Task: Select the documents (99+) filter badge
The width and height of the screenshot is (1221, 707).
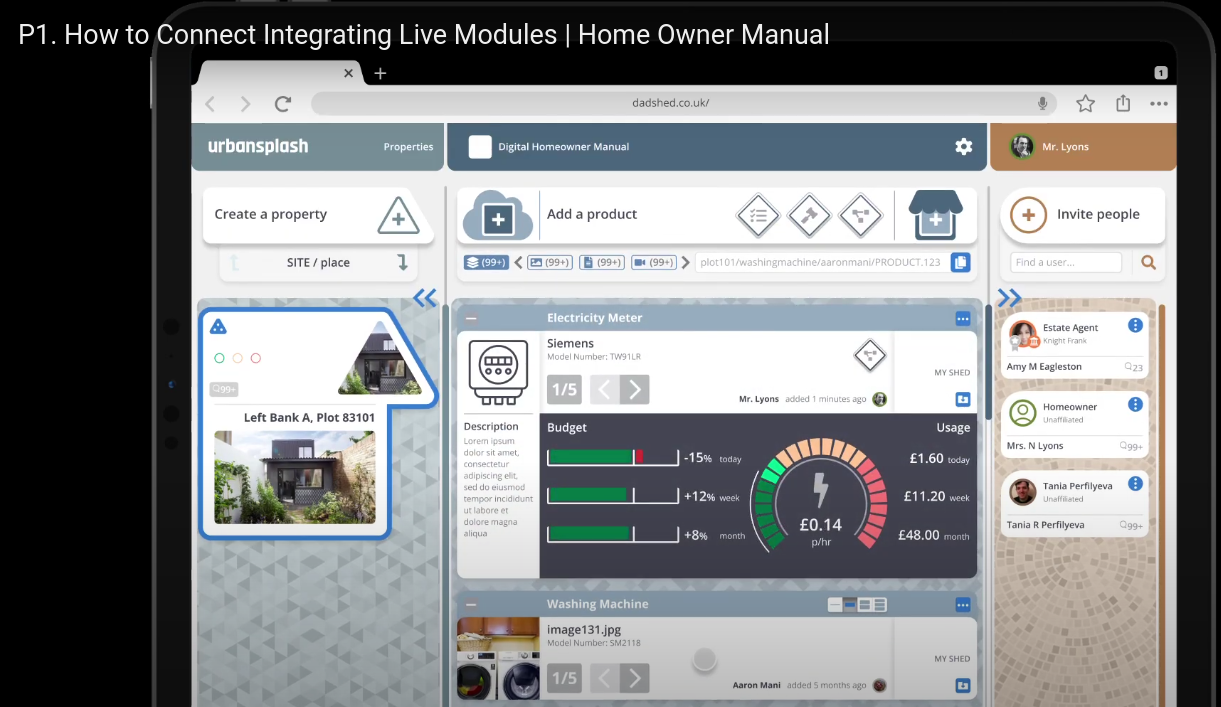Action: (603, 263)
